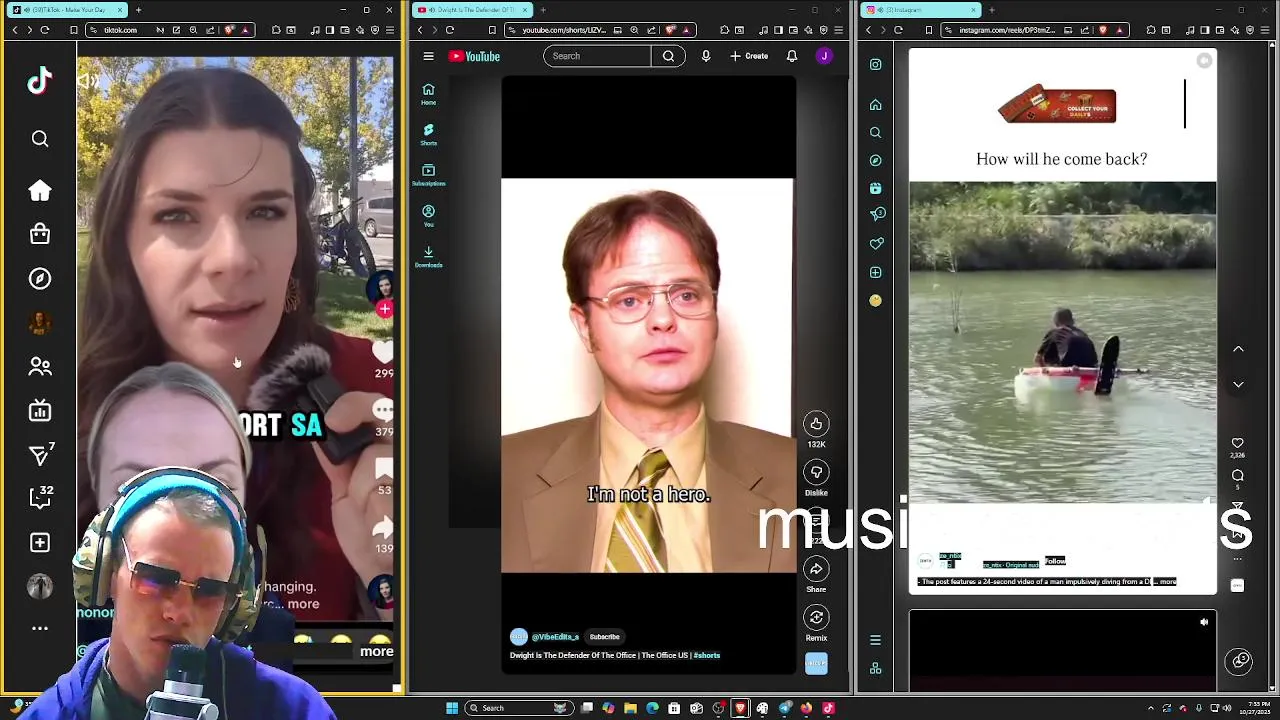The image size is (1280, 720).
Task: Open the TikTok LIVE icon in sidebar
Action: (40, 411)
